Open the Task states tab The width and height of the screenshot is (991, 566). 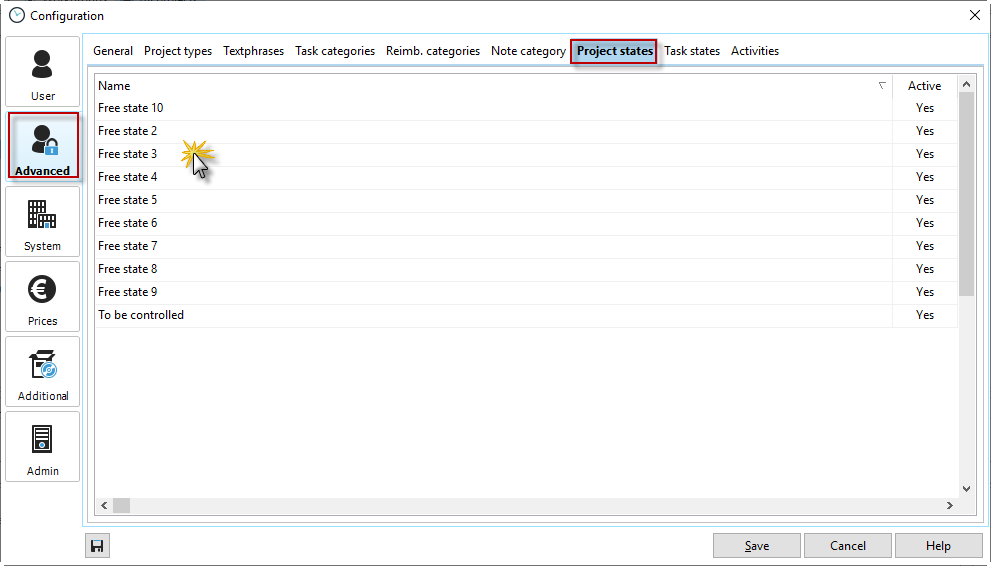pyautogui.click(x=692, y=51)
